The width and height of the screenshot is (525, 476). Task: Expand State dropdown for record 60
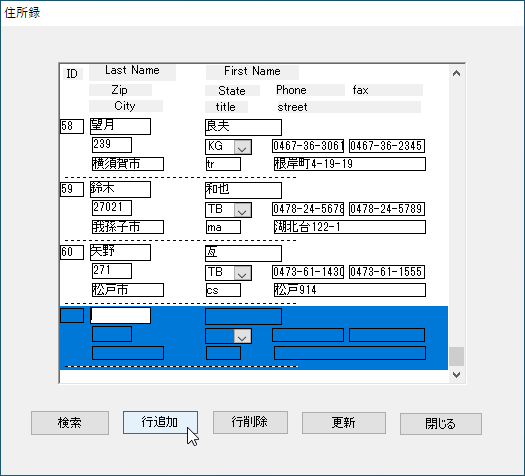242,273
